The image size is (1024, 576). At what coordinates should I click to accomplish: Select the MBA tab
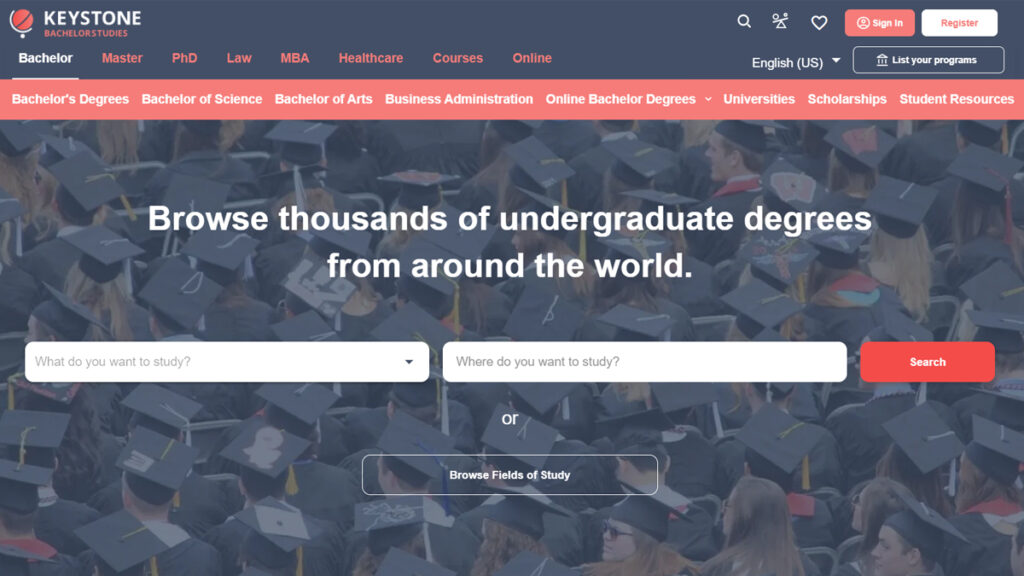click(295, 58)
